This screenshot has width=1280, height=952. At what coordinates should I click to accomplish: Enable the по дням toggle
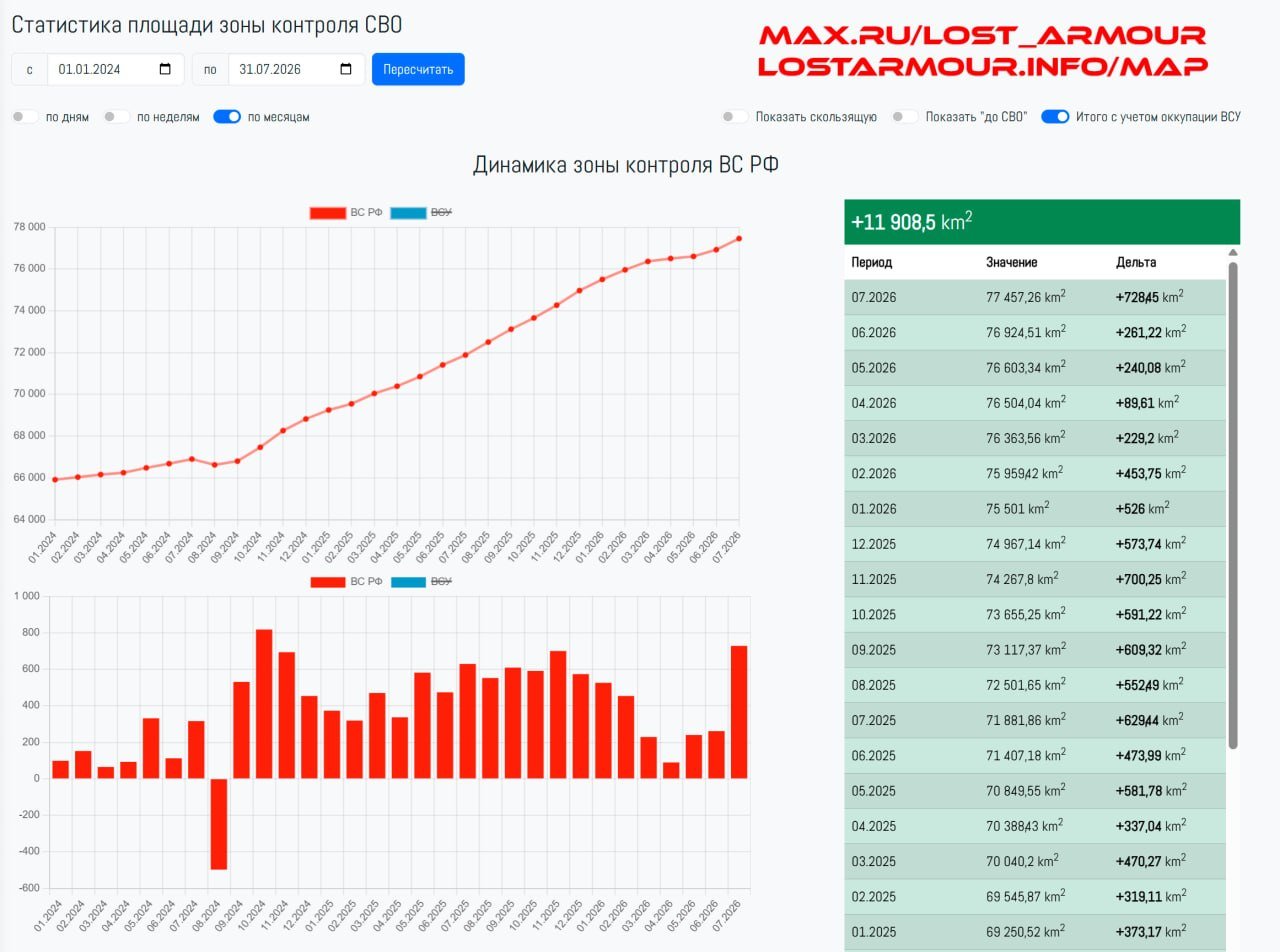(x=25, y=117)
